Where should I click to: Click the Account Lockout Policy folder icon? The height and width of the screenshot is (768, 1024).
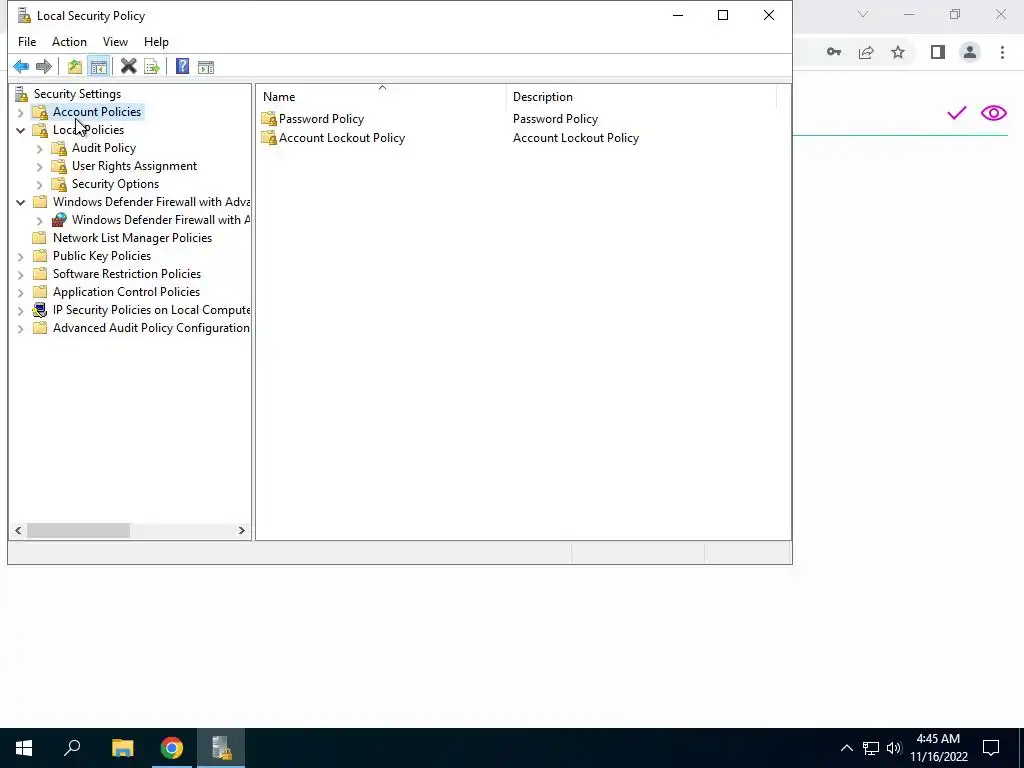[x=269, y=138]
